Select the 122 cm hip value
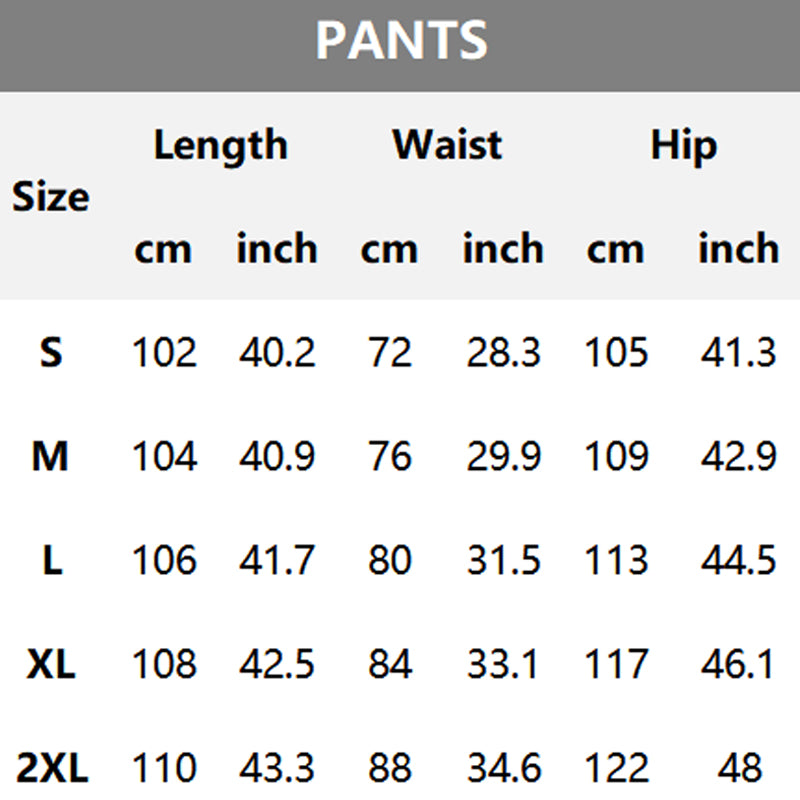 point(616,770)
